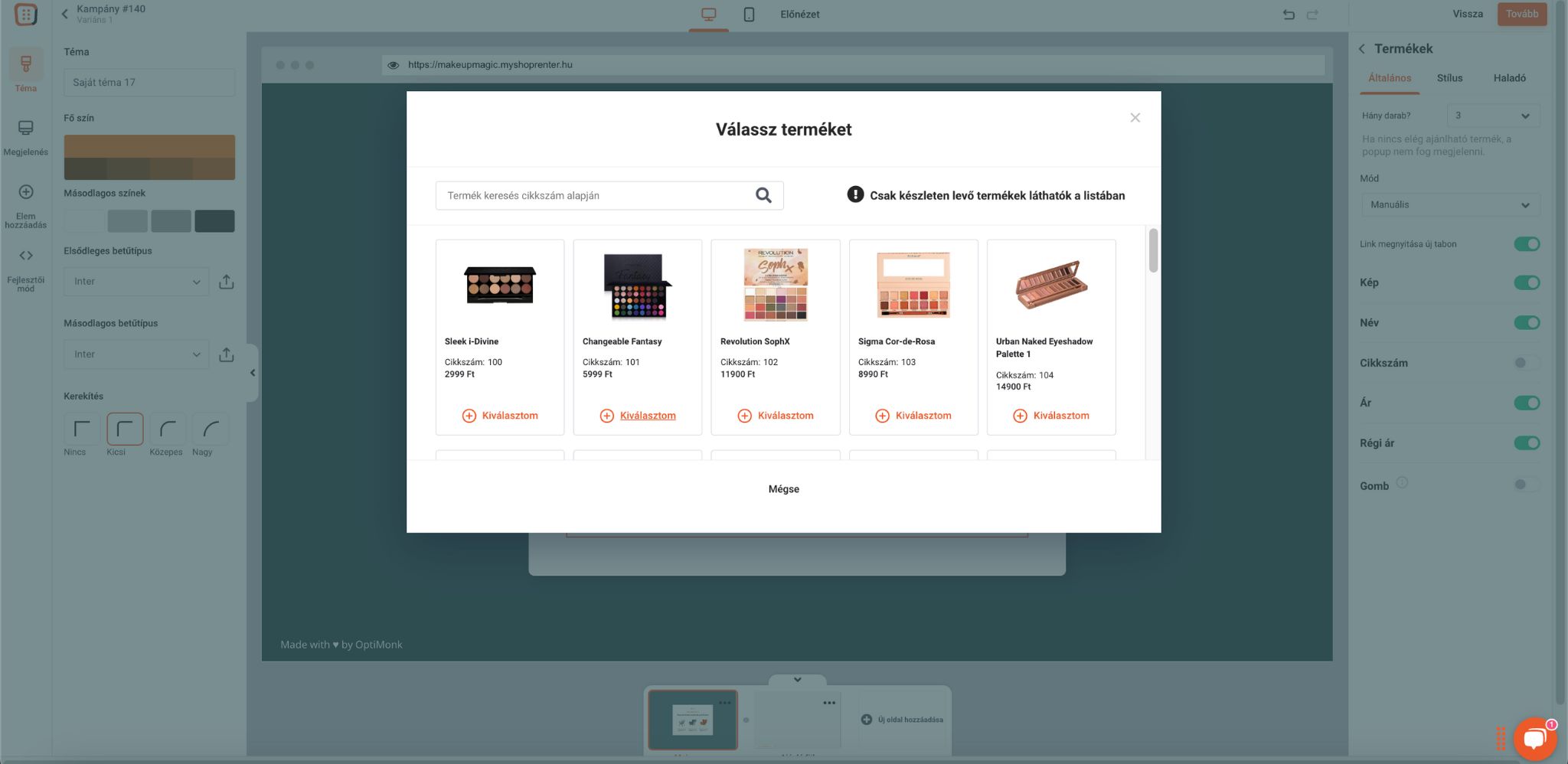Open the Téma dropdown Saját téma 17

(x=149, y=82)
